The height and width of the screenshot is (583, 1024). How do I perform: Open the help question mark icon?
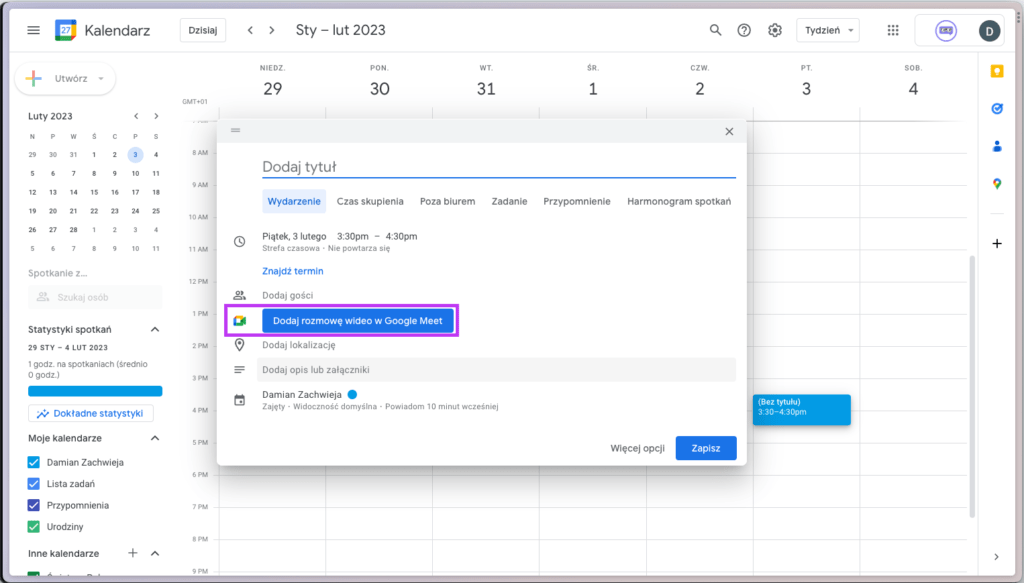744,30
